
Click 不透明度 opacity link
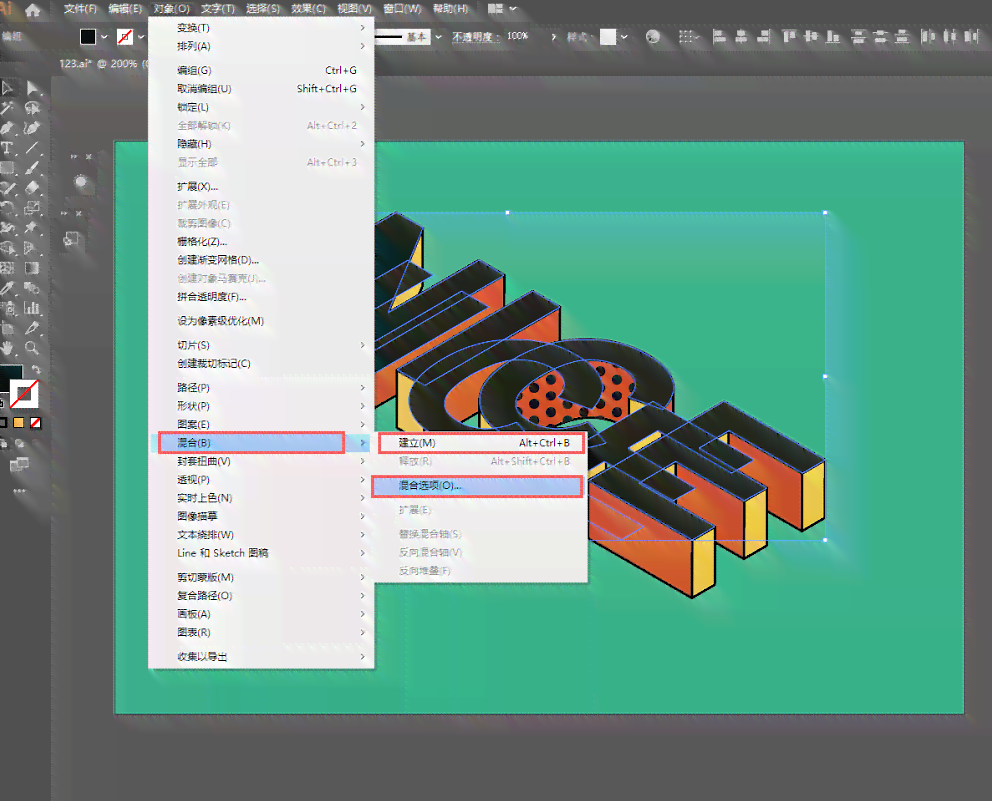click(x=474, y=37)
